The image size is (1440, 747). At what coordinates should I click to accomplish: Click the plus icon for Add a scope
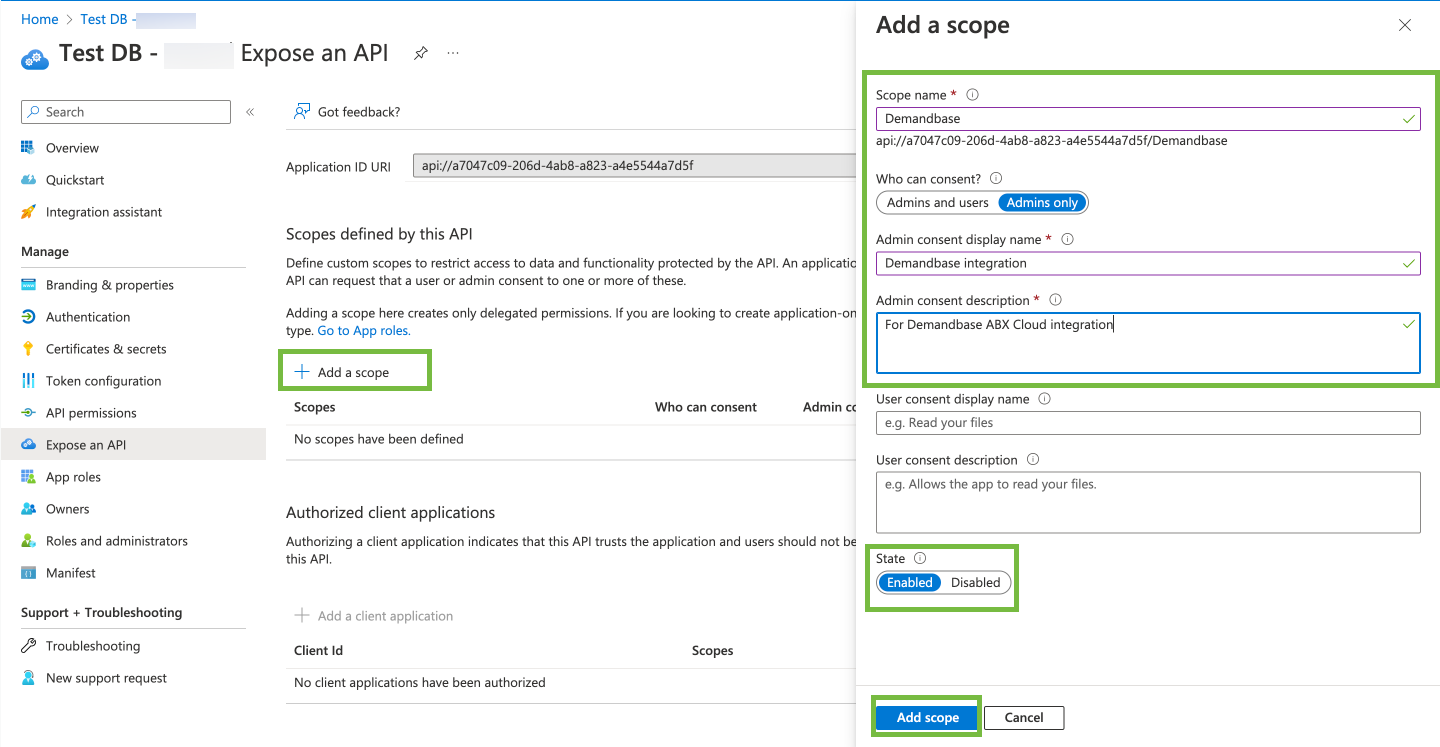tap(302, 372)
